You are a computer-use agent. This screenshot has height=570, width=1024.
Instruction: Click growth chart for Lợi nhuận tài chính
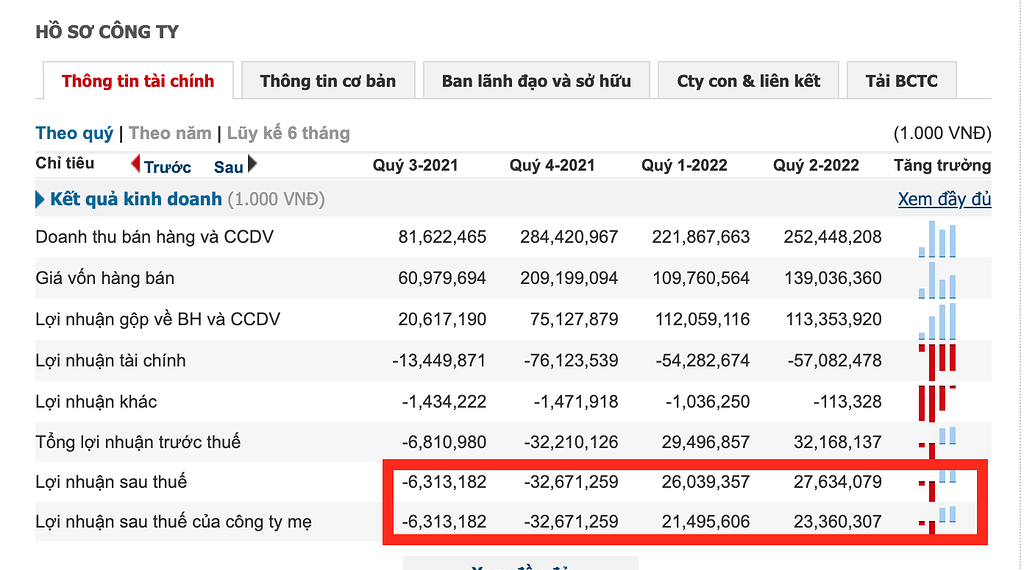coord(938,361)
